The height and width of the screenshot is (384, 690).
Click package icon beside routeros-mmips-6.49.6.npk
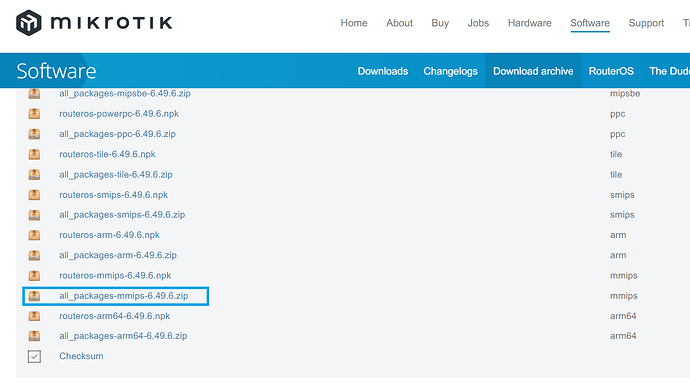point(34,275)
